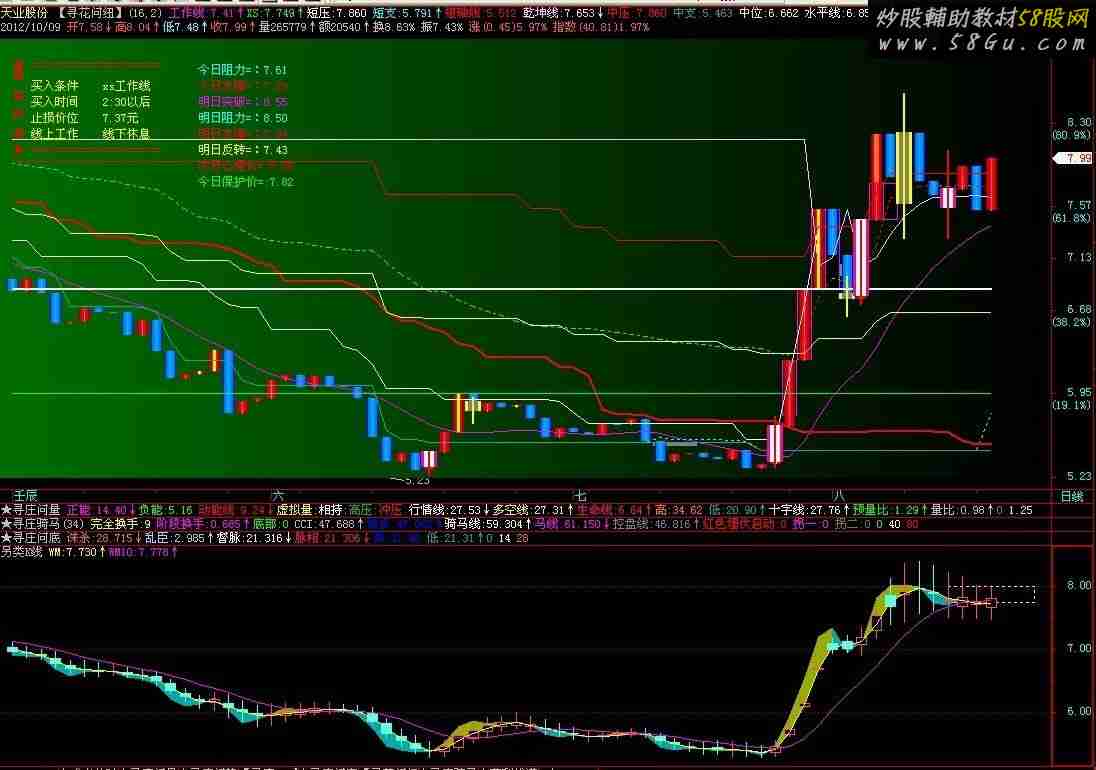Click the 明日反转=:7.43 line
This screenshot has width=1096, height=770.
[x=243, y=150]
